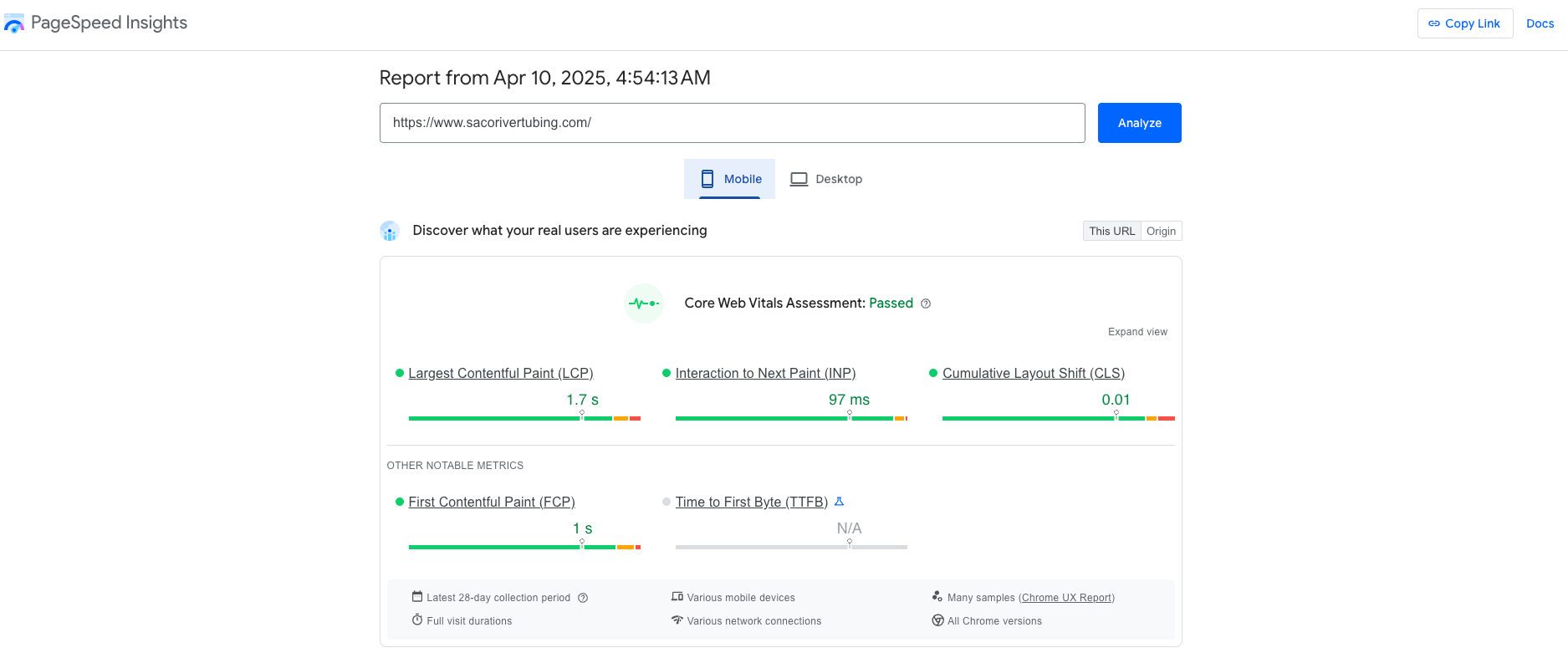Click the devices icon beside Various mobile devices
This screenshot has height=658, width=1568.
click(x=677, y=597)
